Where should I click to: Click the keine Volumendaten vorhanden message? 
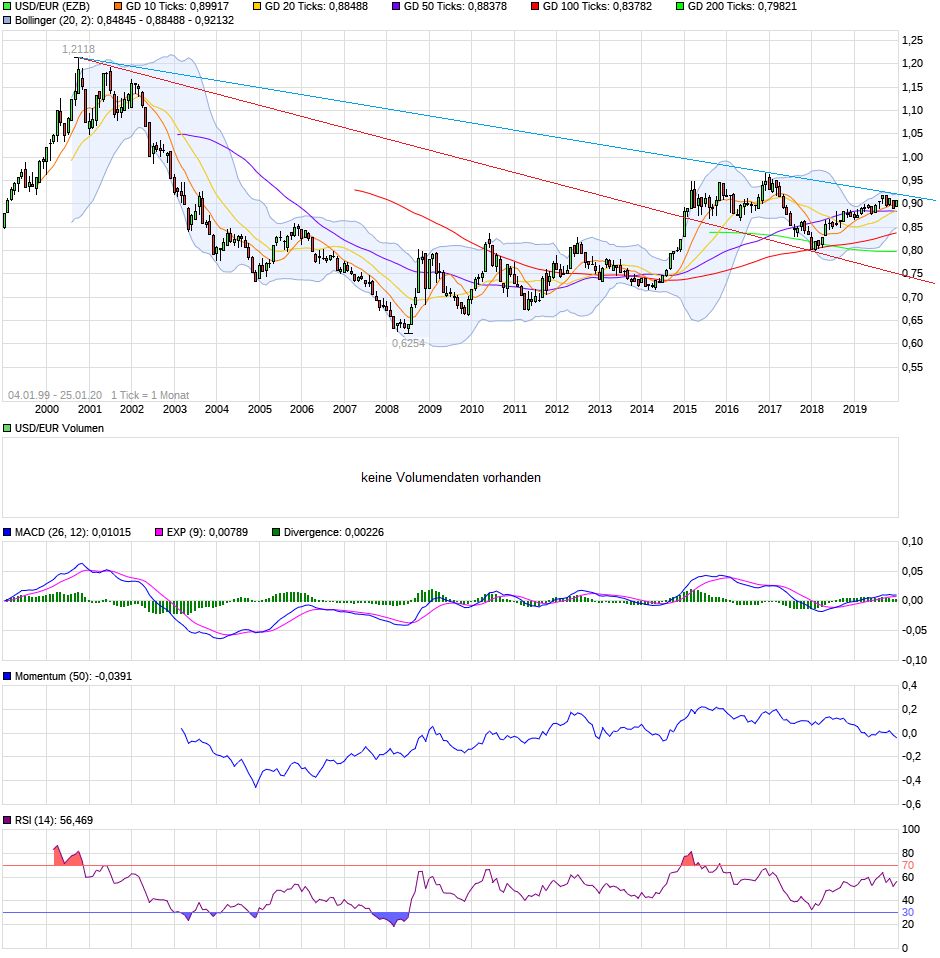click(x=451, y=477)
